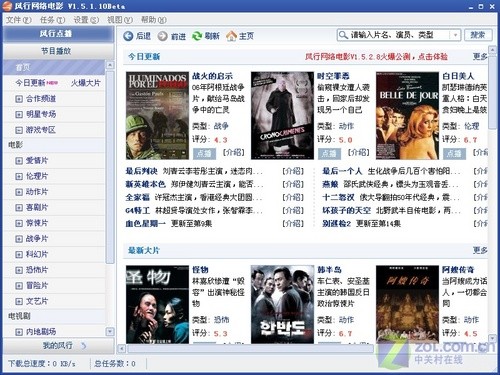Expand the 爱情片 movie category
Viewport: 500px width, 375px height.
click(19, 161)
